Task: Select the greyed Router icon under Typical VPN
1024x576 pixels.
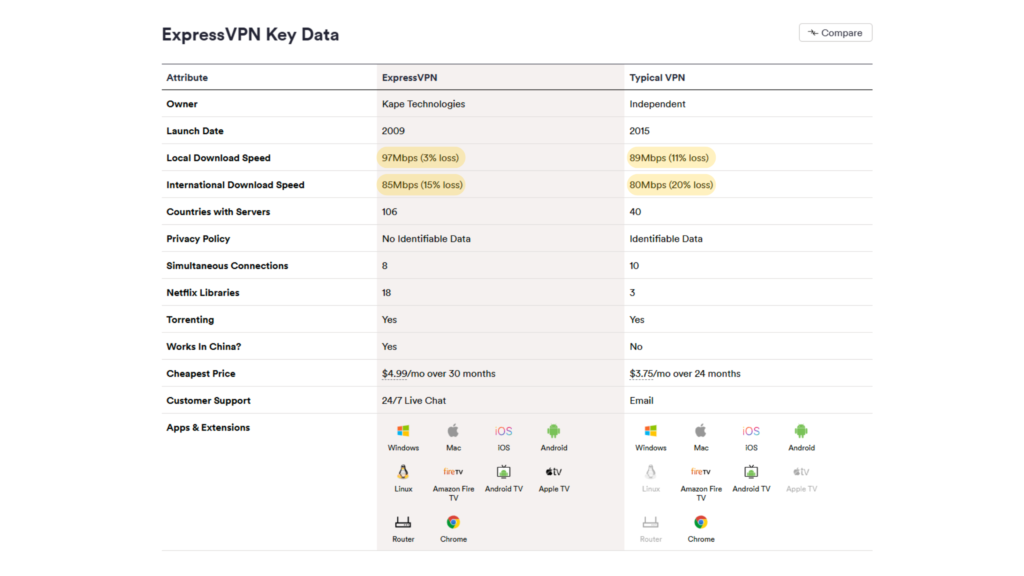Action: [x=650, y=522]
